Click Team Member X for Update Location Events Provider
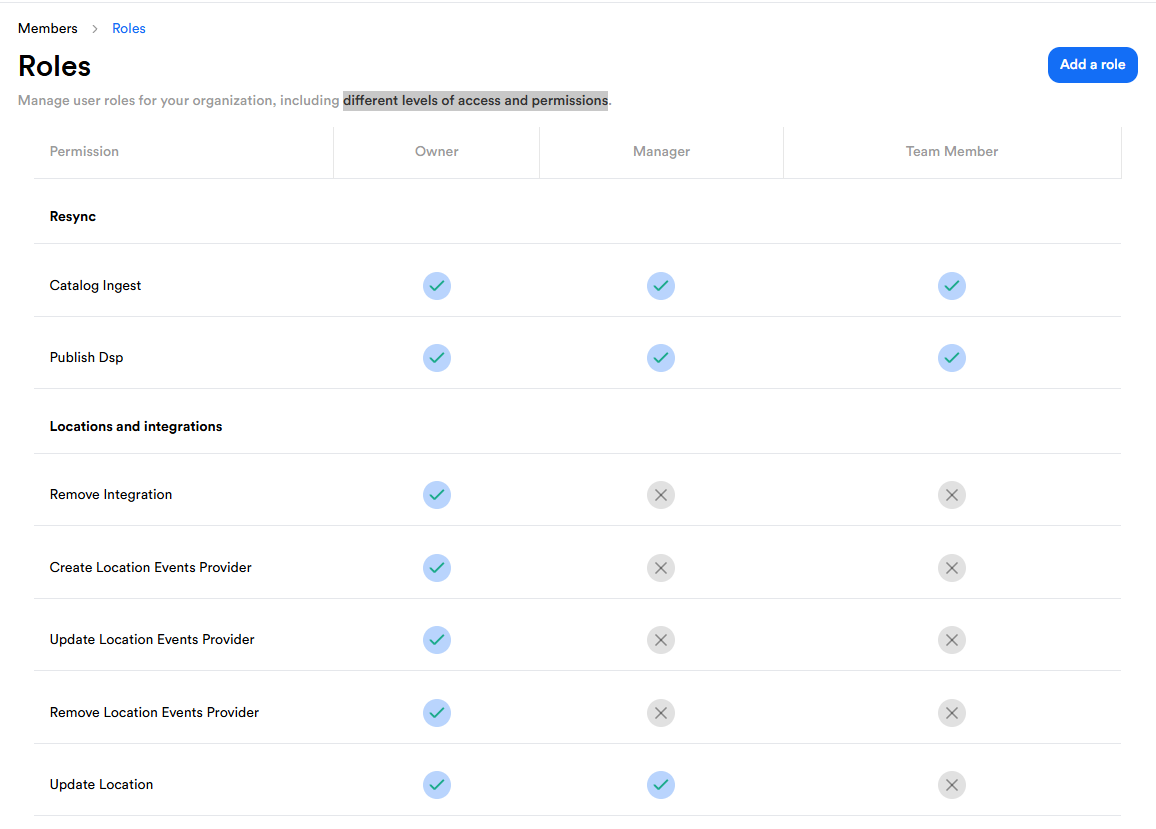This screenshot has width=1156, height=829. tap(951, 640)
